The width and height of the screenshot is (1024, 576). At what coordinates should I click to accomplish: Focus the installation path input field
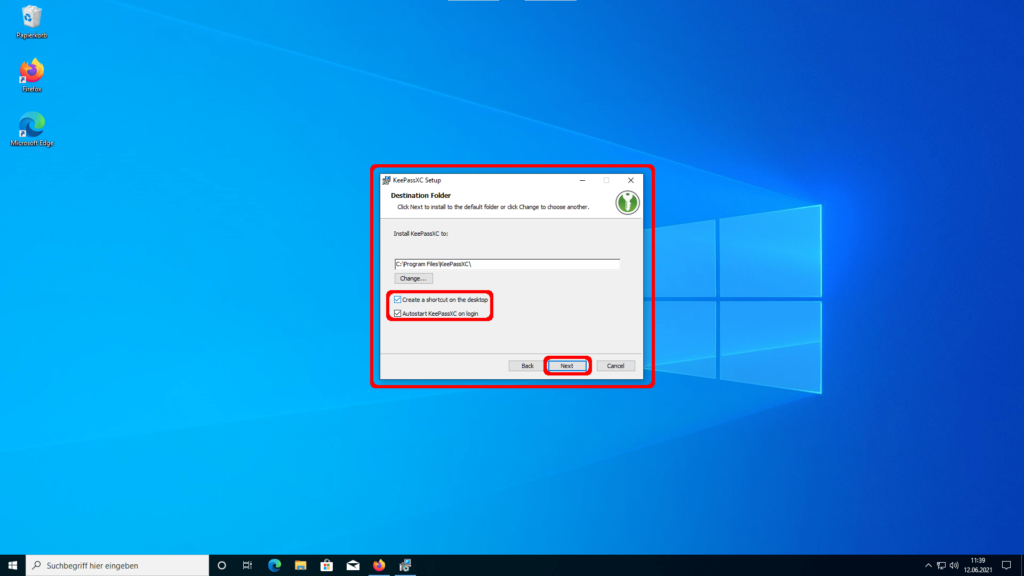tap(507, 264)
